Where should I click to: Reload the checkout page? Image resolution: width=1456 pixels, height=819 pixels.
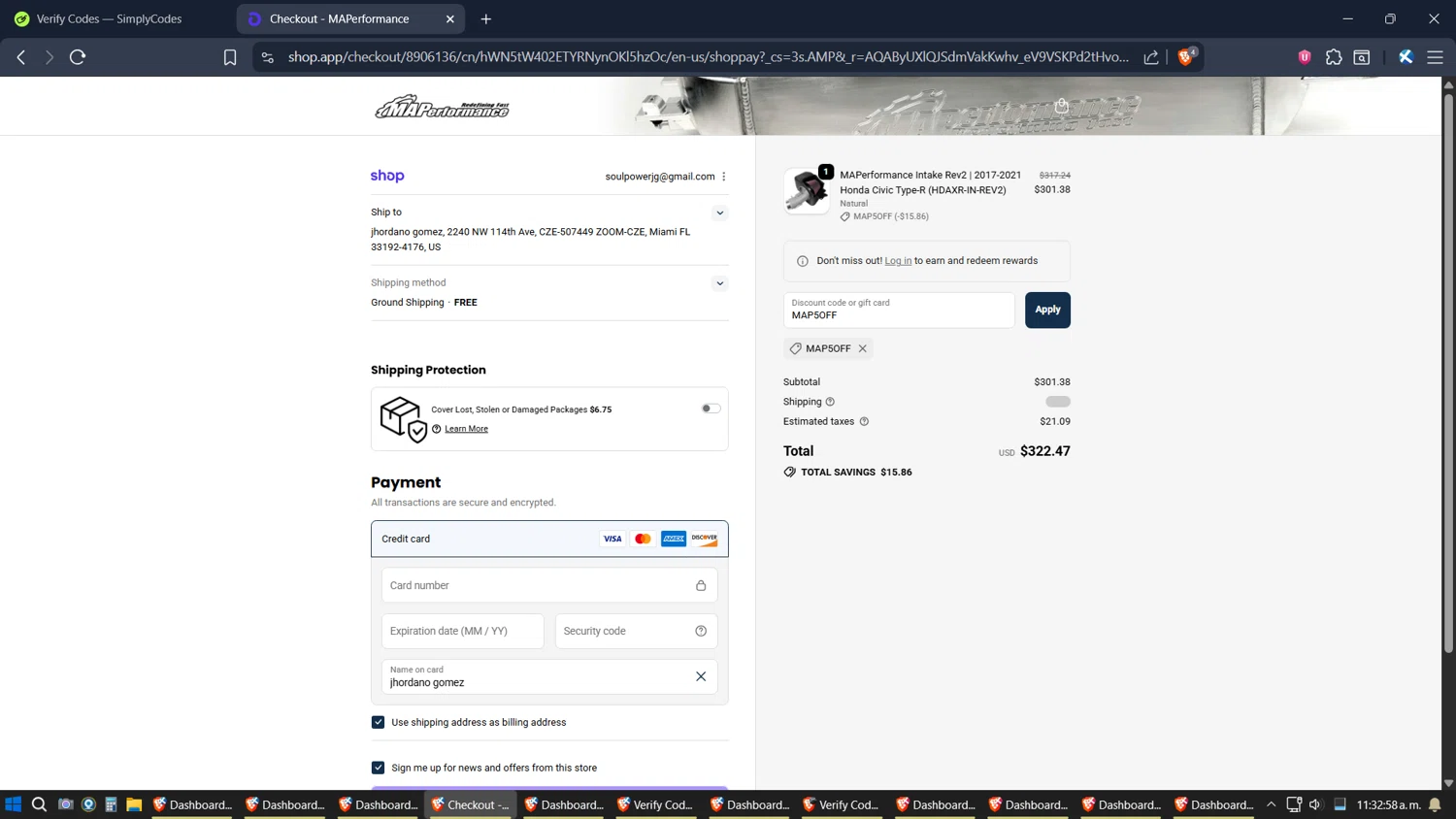(78, 57)
